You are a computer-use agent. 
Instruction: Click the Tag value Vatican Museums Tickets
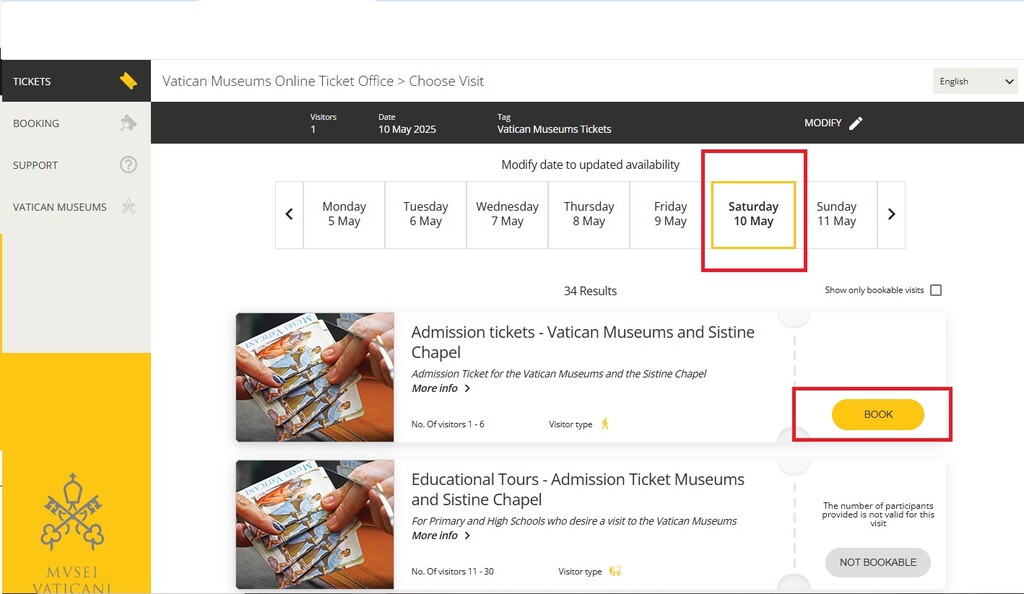[554, 129]
